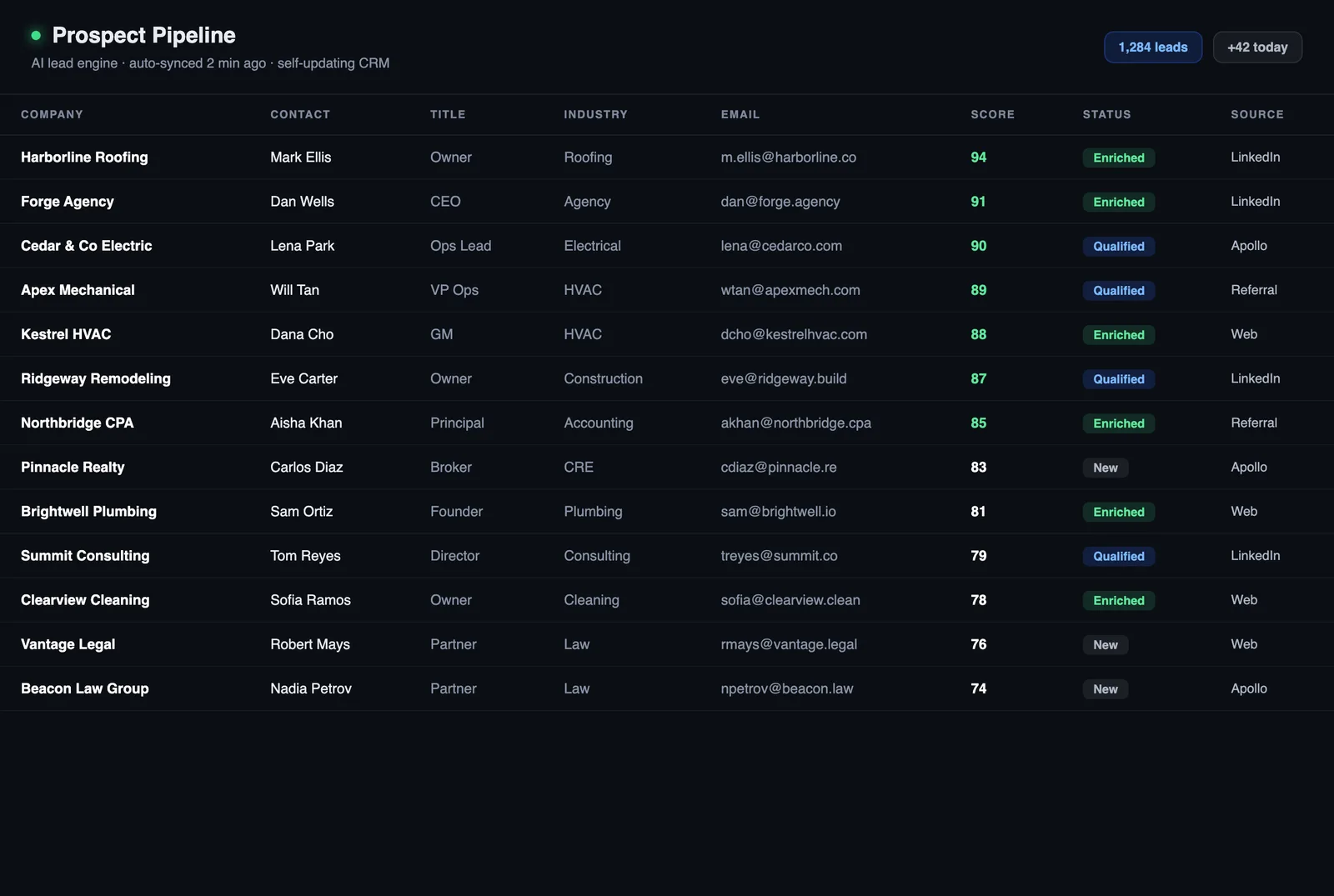Click the LinkedIn source for Forge Agency
1334x896 pixels.
pos(1256,202)
